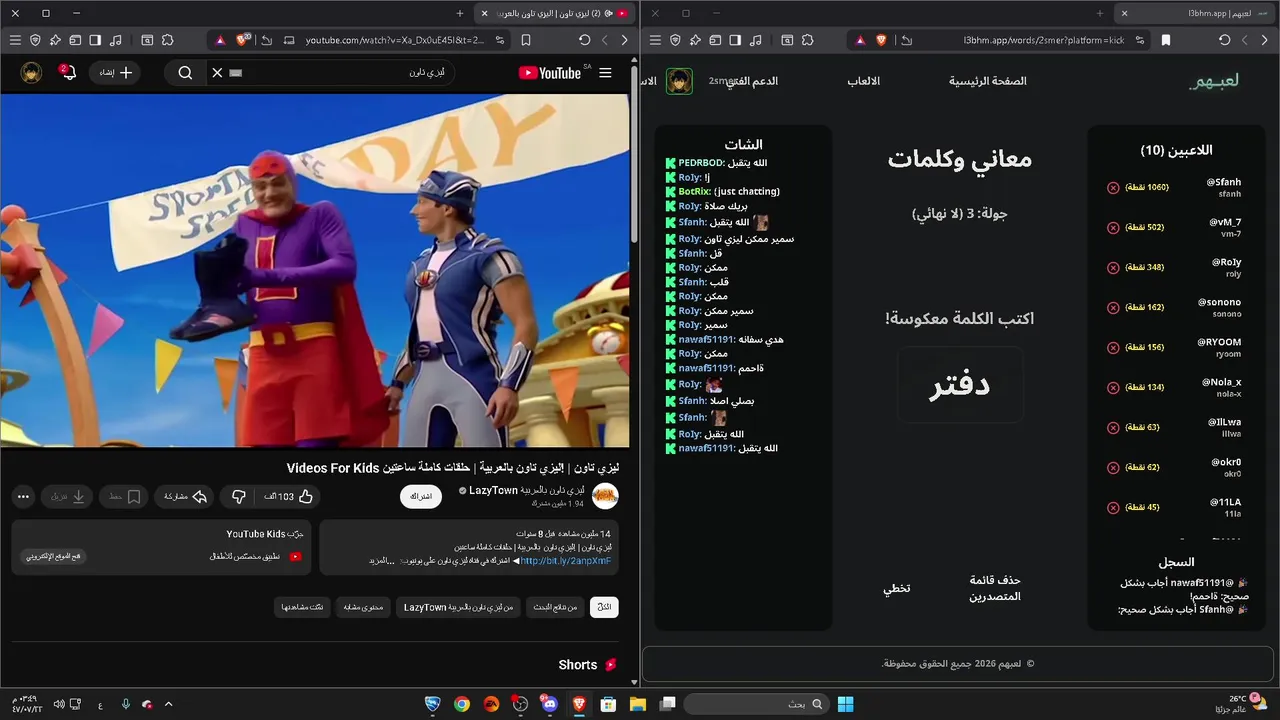Bookmark icon in l3bhm window

pos(1166,40)
